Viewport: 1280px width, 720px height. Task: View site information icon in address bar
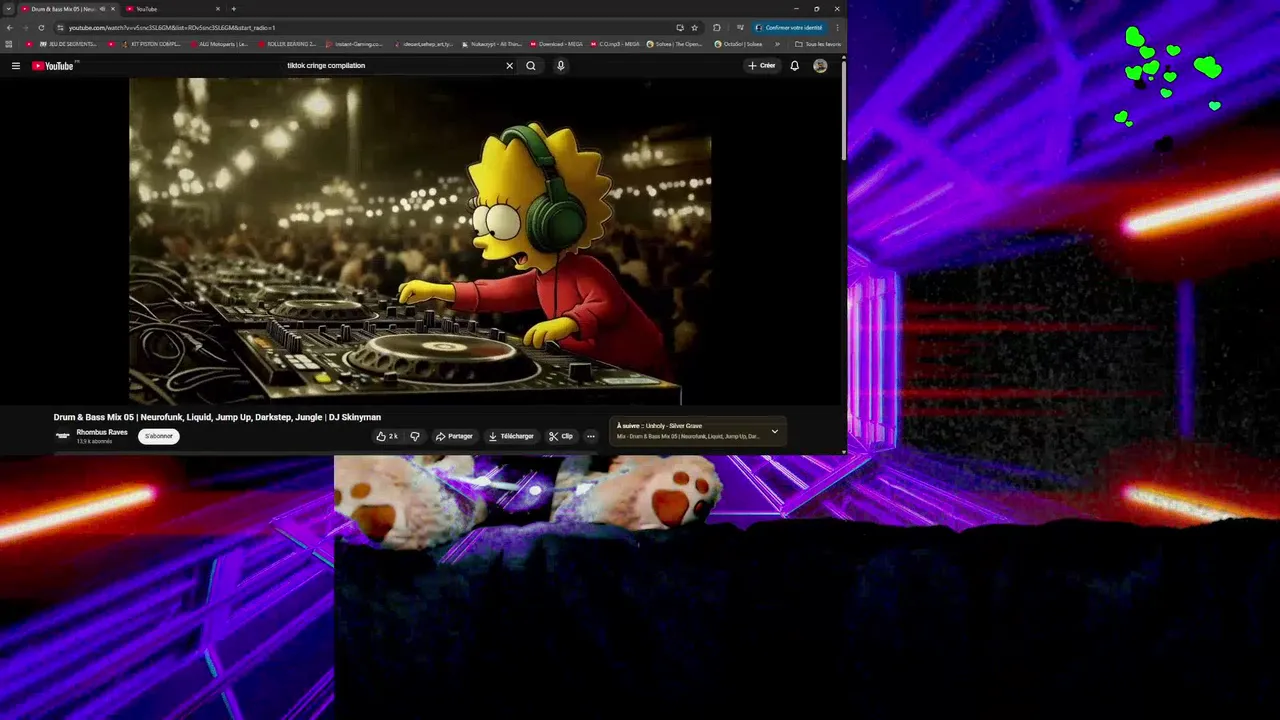click(x=60, y=27)
